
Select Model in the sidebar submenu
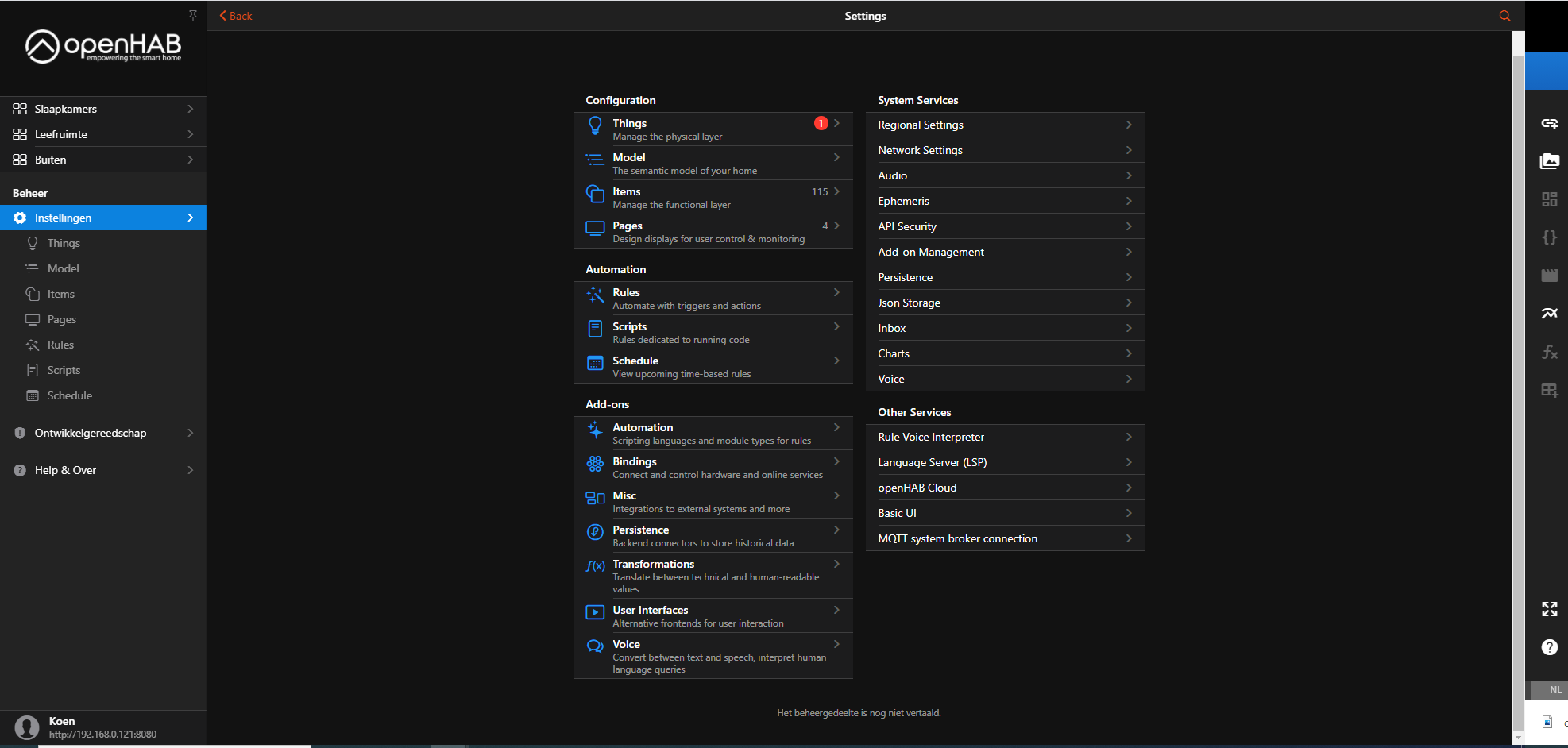click(x=103, y=268)
